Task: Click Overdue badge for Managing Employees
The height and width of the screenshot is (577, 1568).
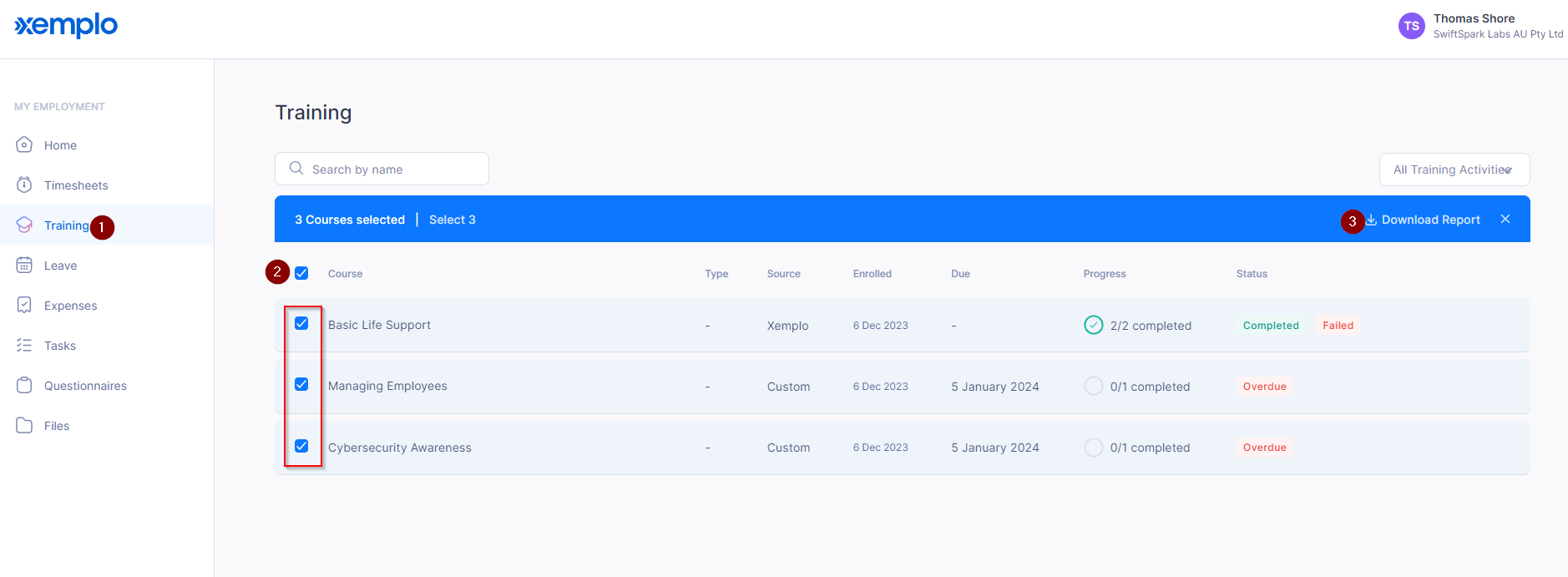Action: (x=1264, y=387)
